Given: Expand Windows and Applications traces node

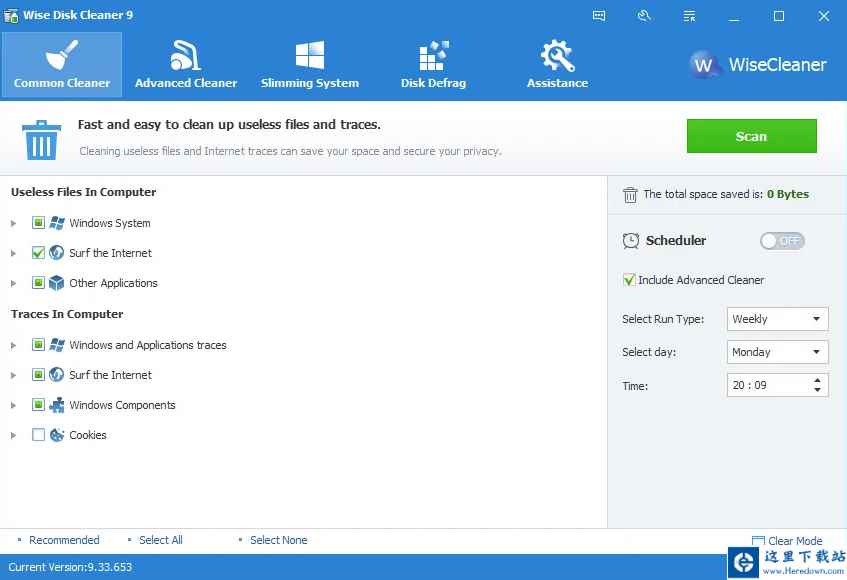Looking at the screenshot, I should [x=14, y=345].
